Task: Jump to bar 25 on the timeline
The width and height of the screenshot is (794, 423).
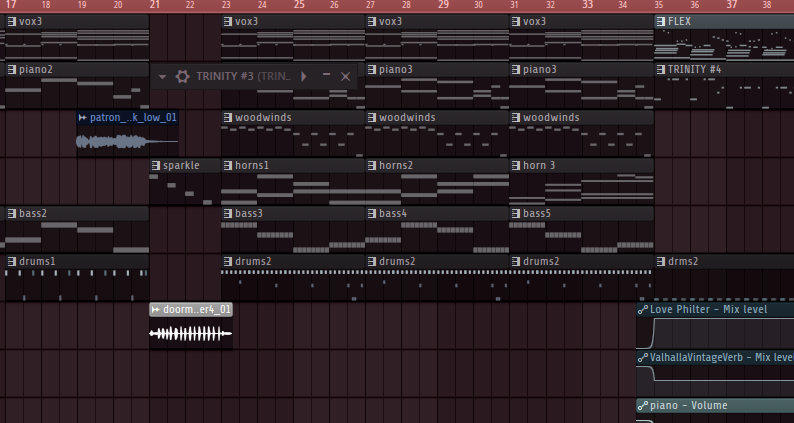Action: pos(299,5)
